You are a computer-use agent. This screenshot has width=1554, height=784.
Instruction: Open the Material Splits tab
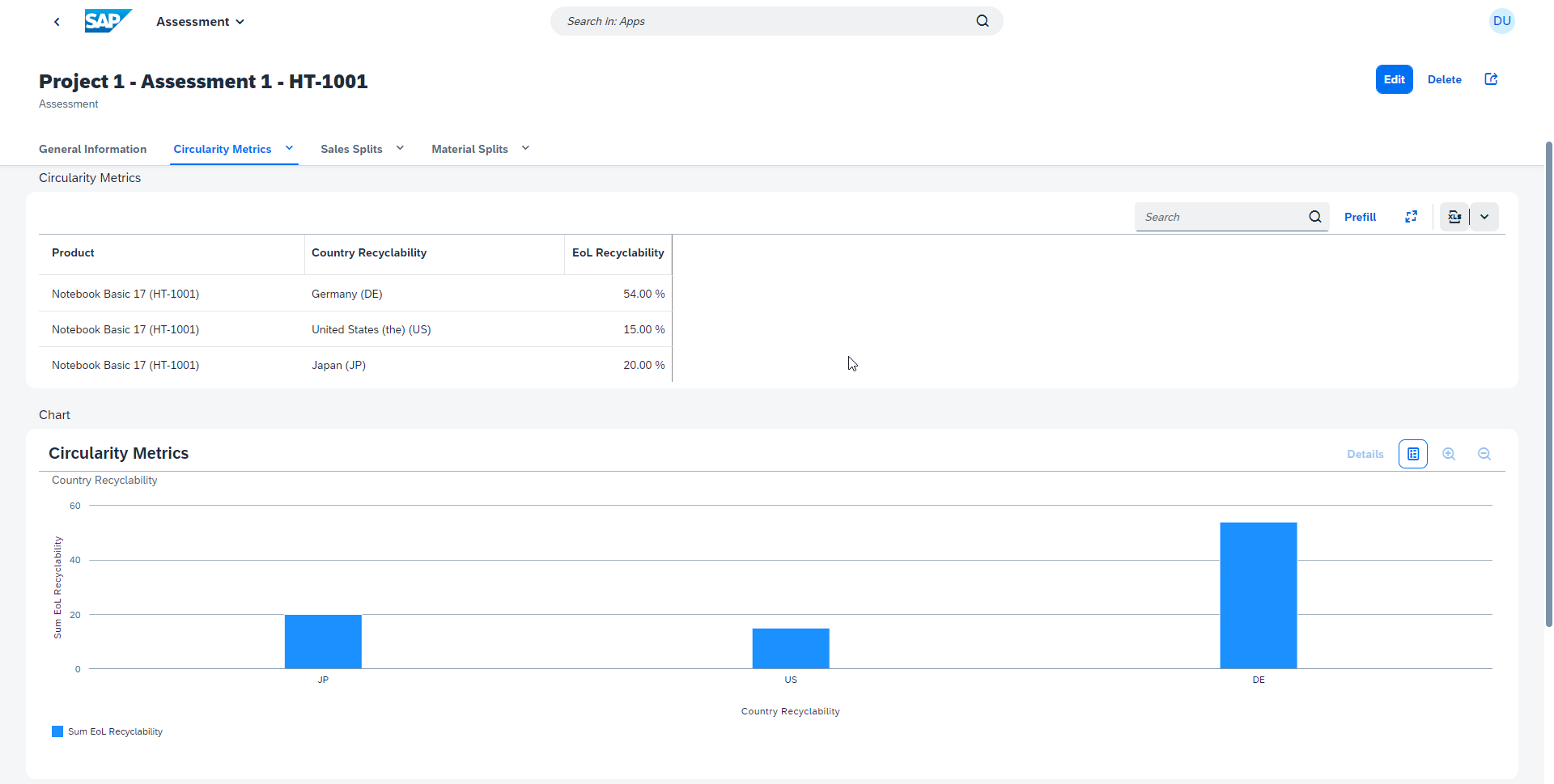click(x=469, y=149)
